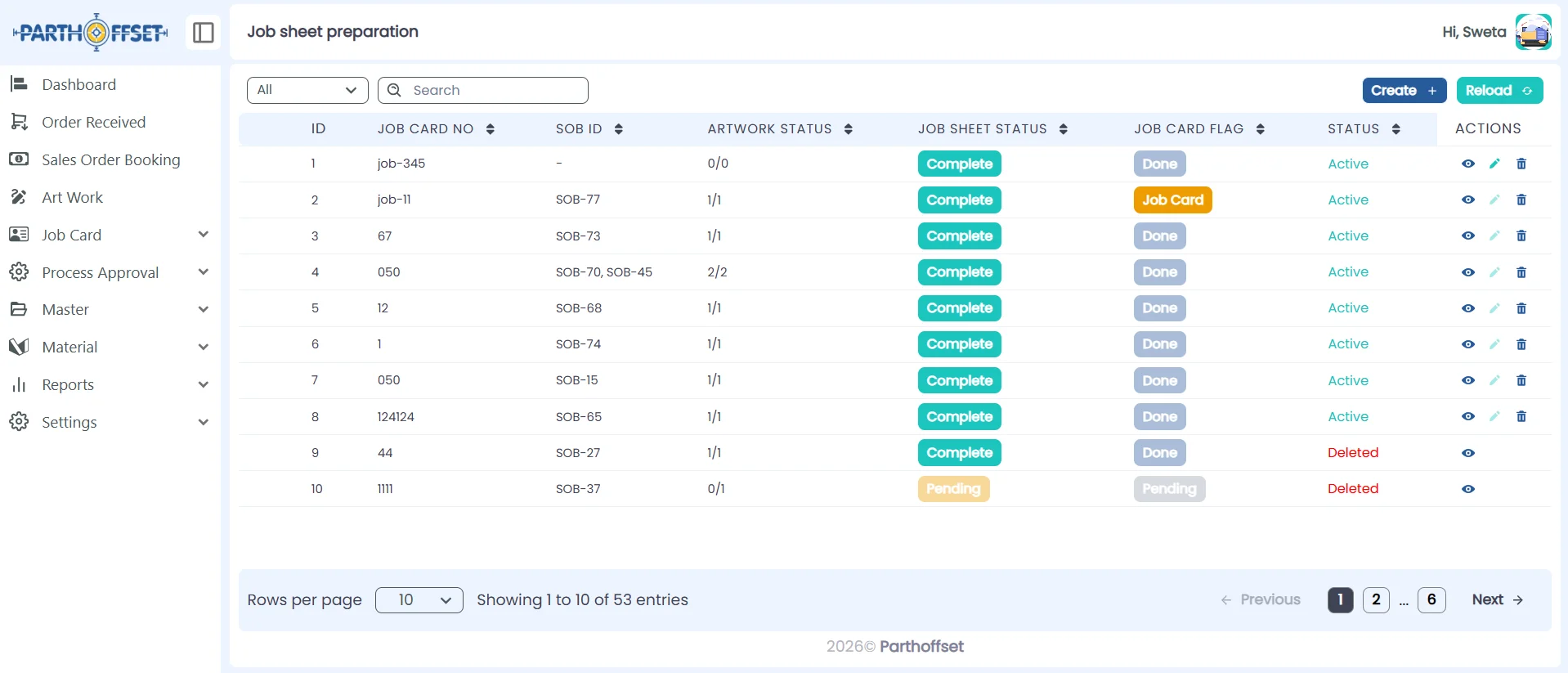The height and width of the screenshot is (673, 1568).
Task: Sort by the Job Card Flag column
Action: click(1260, 129)
